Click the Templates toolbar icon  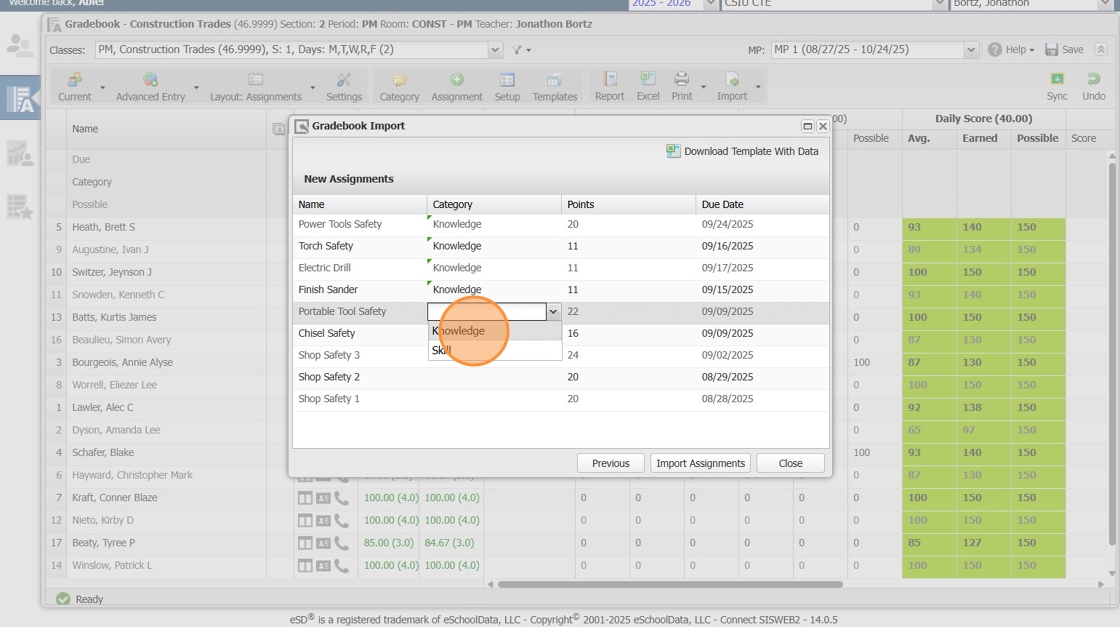tap(554, 86)
